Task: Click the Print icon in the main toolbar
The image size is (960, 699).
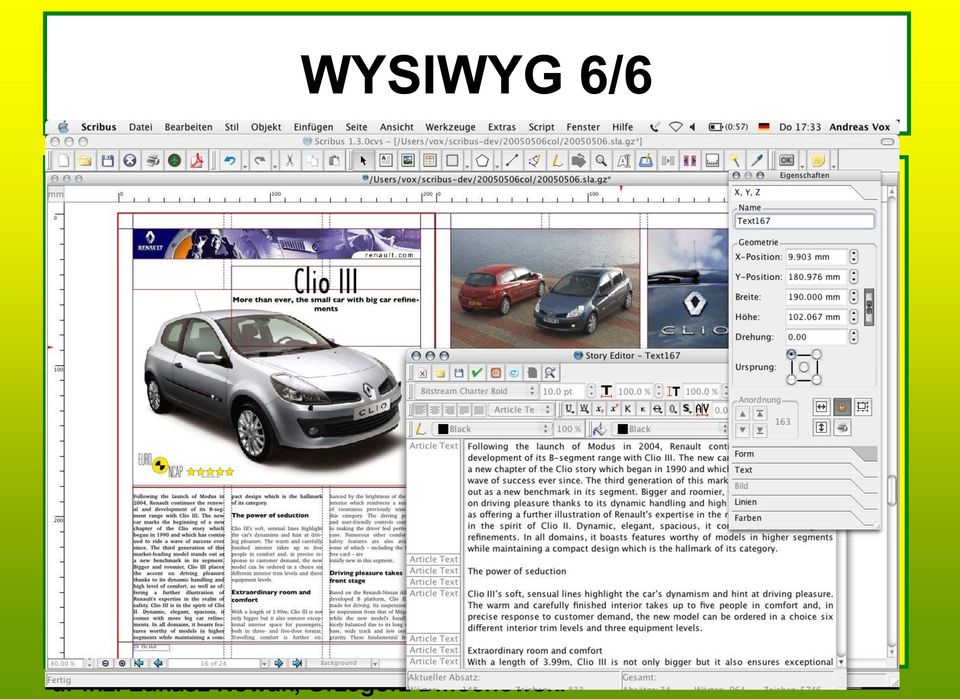Action: (x=152, y=160)
